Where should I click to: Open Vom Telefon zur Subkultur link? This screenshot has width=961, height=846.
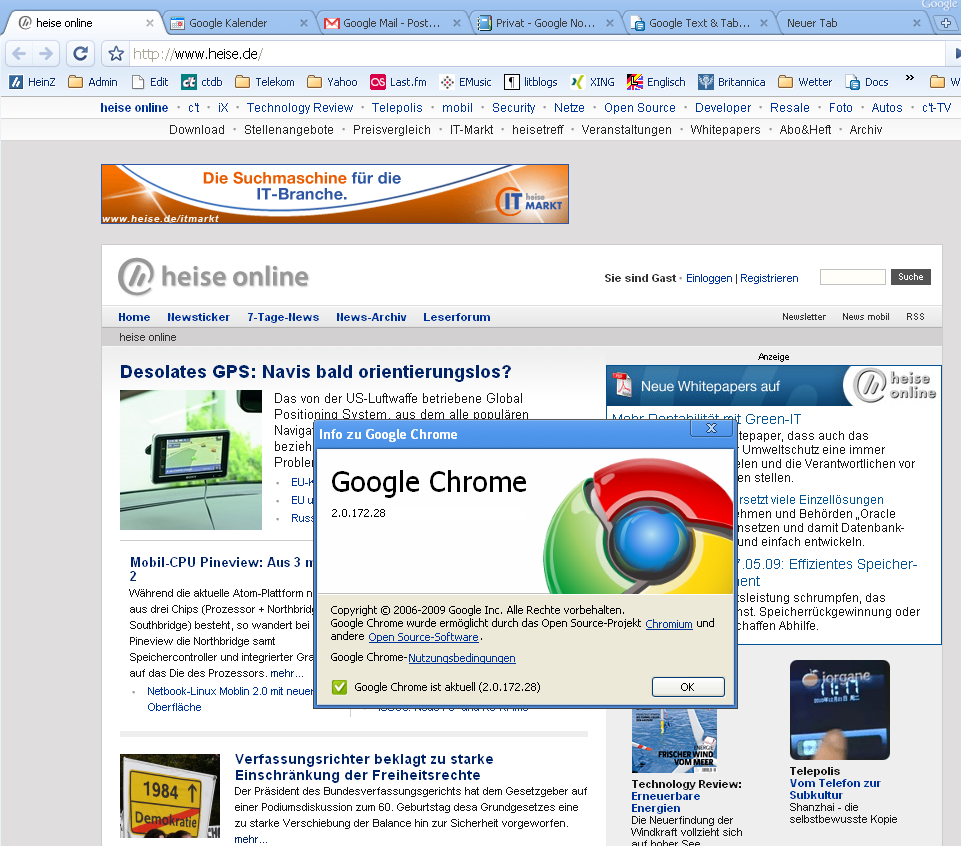(835, 789)
